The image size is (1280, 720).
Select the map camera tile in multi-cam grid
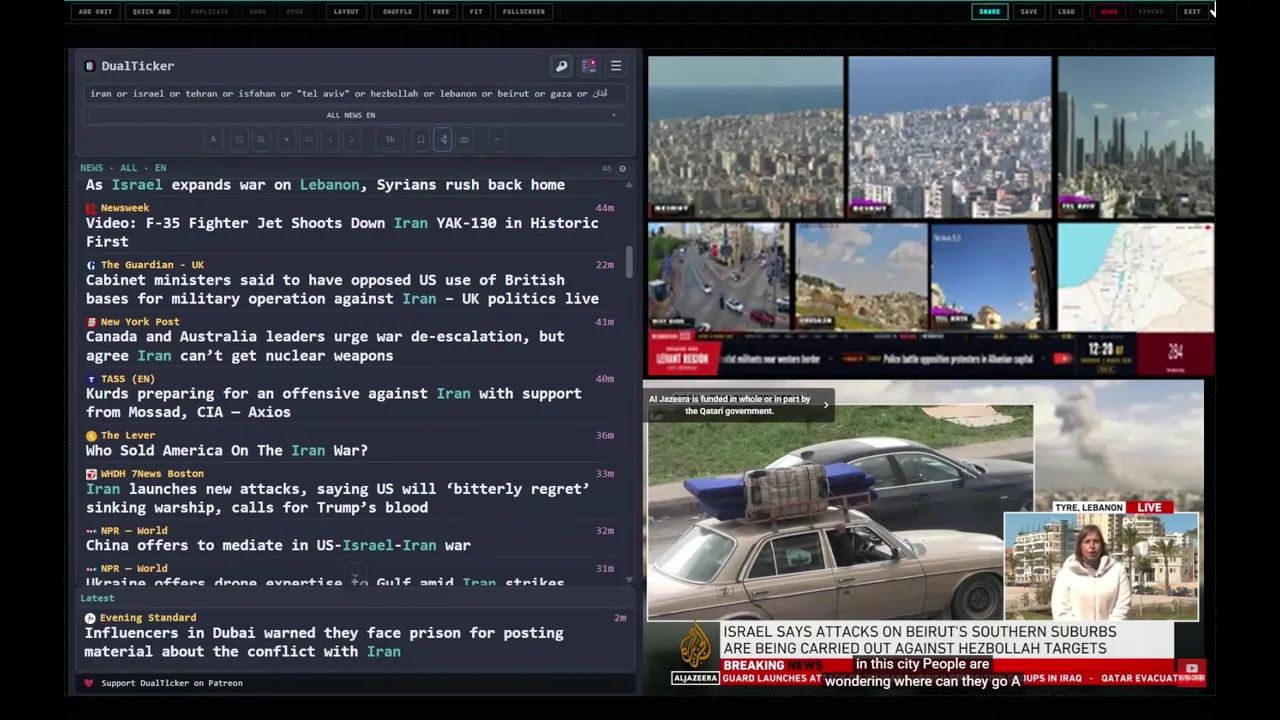pos(1135,275)
